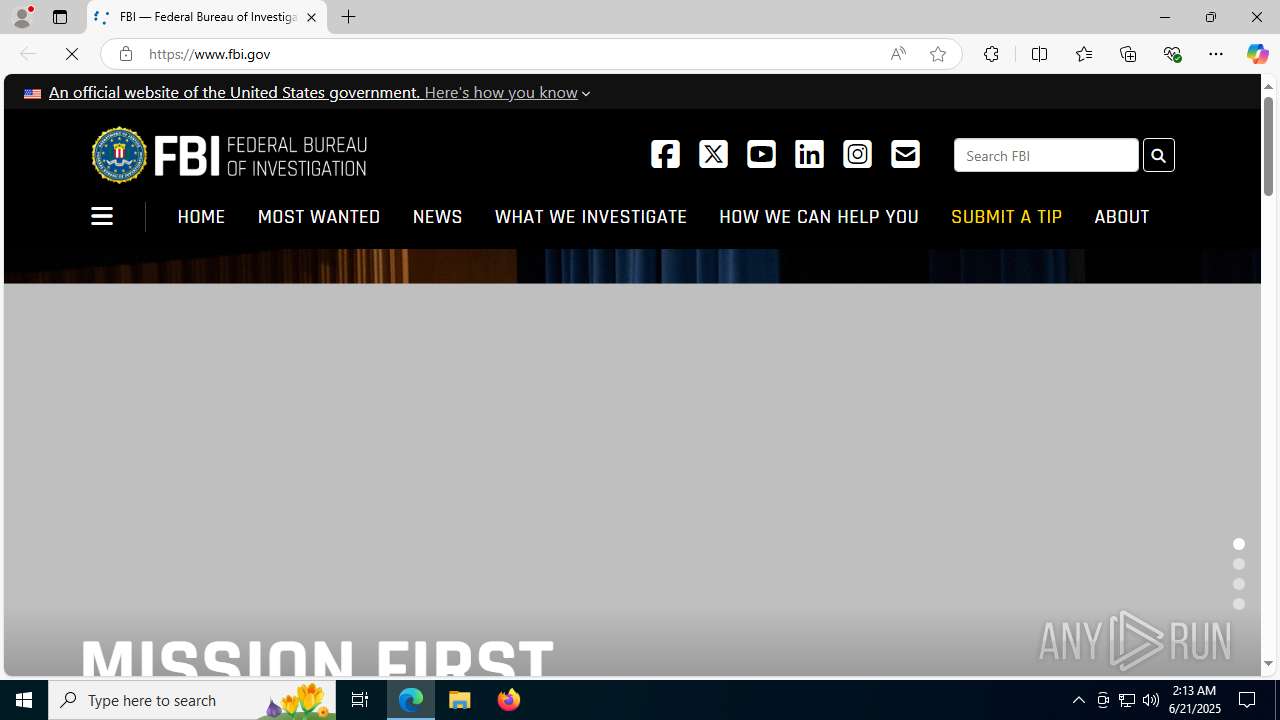This screenshot has width=1280, height=720.
Task: Open HOW WE CAN HELP YOU menu
Action: (x=819, y=217)
